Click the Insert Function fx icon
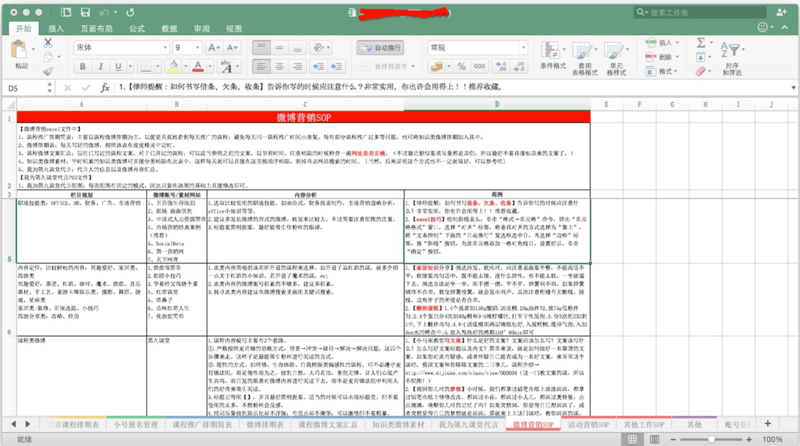The width and height of the screenshot is (800, 446). (105, 88)
